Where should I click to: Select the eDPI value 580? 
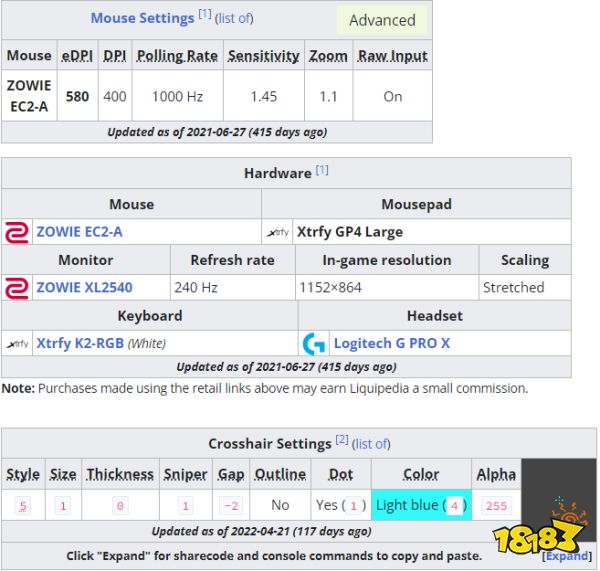pos(77,96)
